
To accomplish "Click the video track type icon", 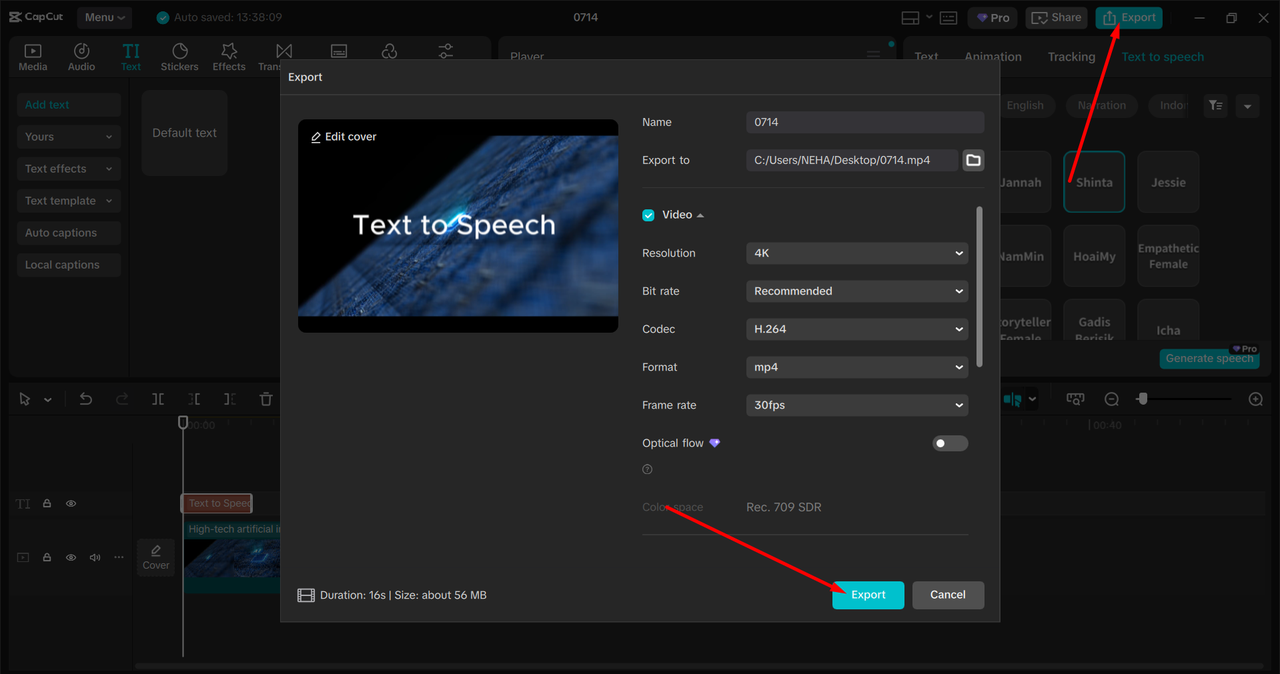I will pos(23,557).
